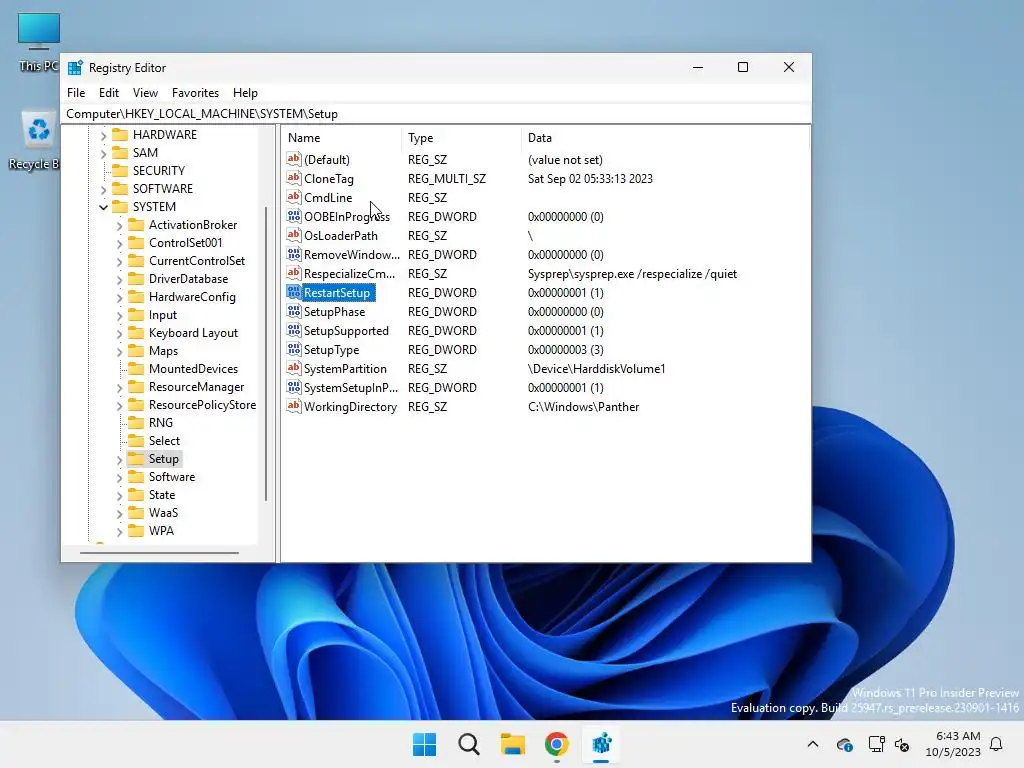Screen dimensions: 1024x768
Task: Click the C:\Windows\Panther data cell
Action: (x=583, y=406)
